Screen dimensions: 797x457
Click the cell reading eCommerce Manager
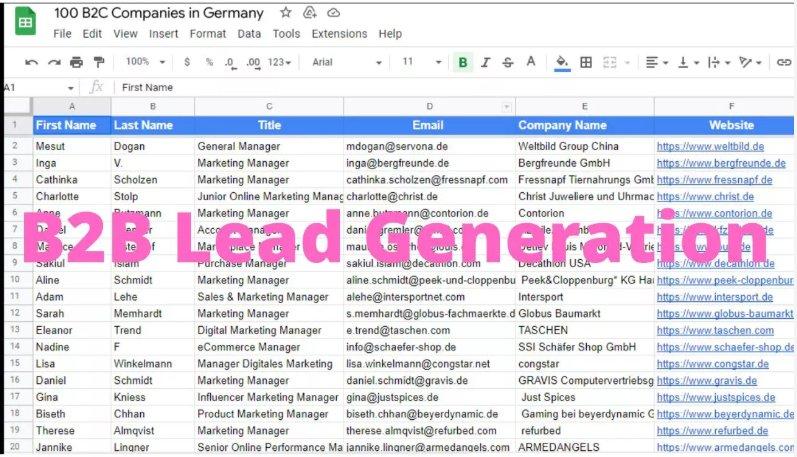(269, 347)
